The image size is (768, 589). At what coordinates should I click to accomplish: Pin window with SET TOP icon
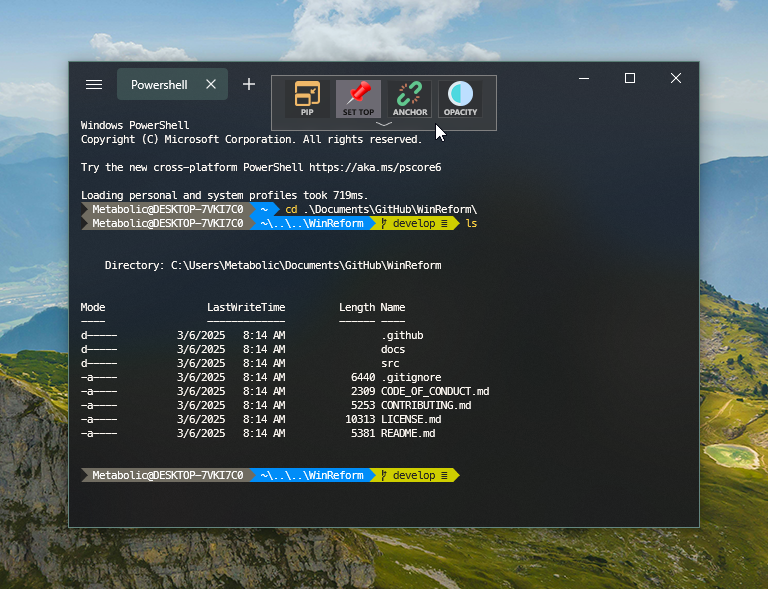click(358, 99)
